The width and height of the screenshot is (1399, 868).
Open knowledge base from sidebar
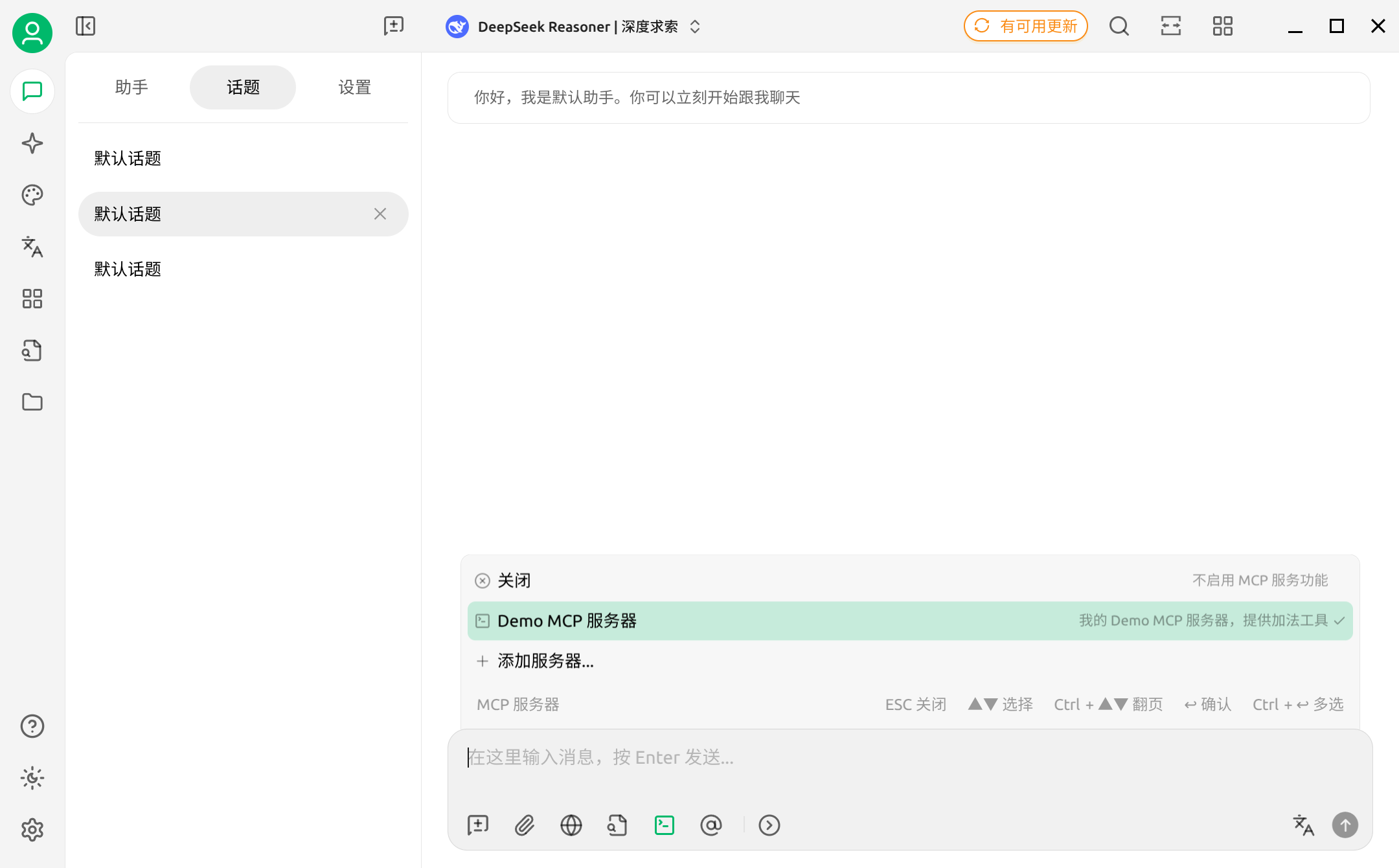32,350
